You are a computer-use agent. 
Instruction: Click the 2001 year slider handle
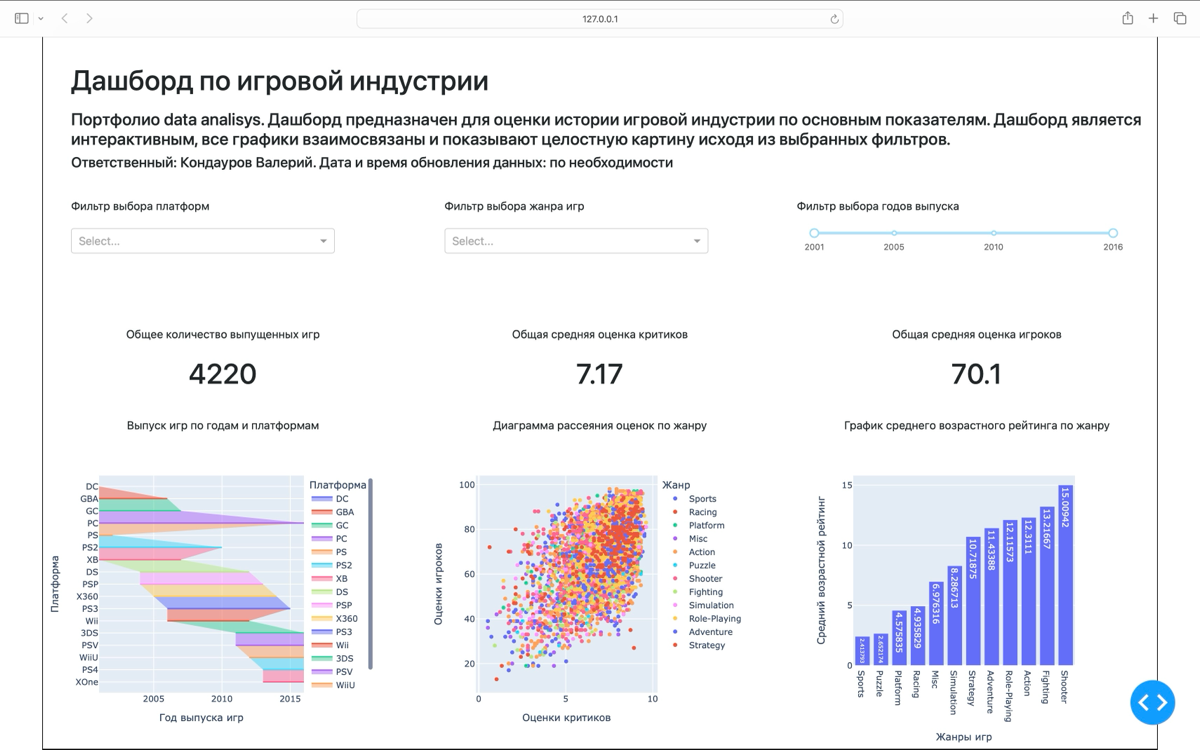pyautogui.click(x=814, y=233)
